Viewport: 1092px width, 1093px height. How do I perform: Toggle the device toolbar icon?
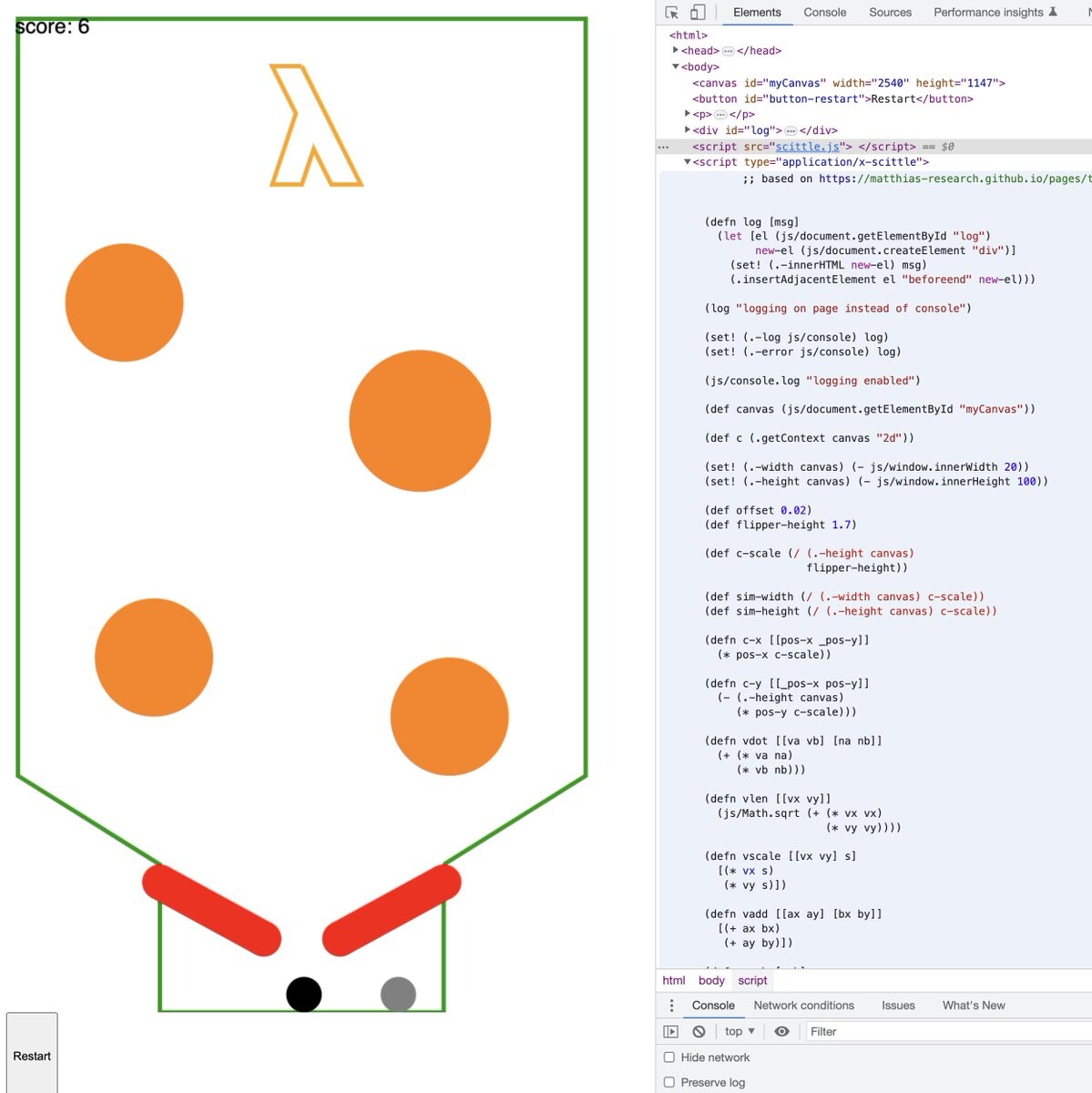698,13
